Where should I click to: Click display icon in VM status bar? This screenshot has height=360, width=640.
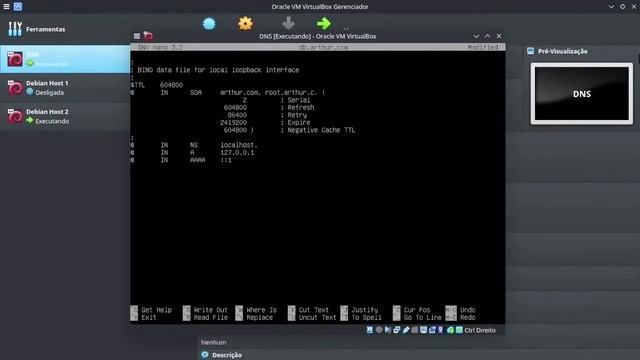(x=424, y=330)
